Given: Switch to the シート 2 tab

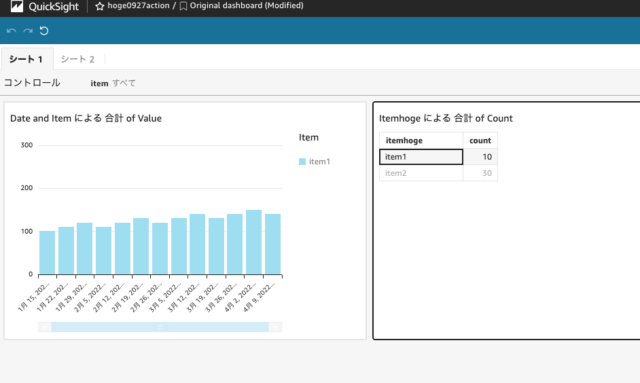Looking at the screenshot, I should click(78, 59).
